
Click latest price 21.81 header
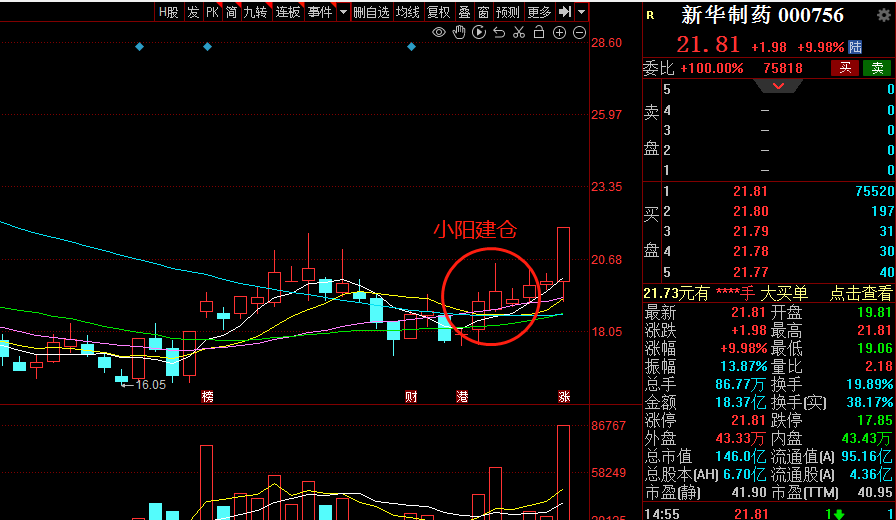708,45
